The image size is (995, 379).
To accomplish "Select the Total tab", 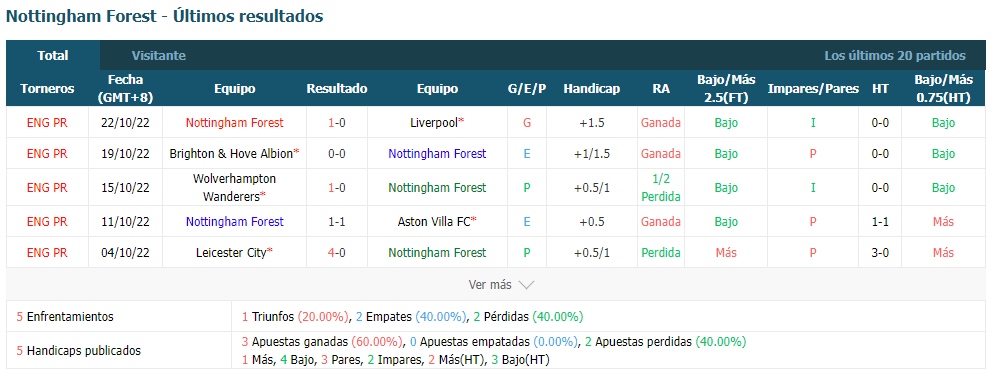I will coord(53,55).
